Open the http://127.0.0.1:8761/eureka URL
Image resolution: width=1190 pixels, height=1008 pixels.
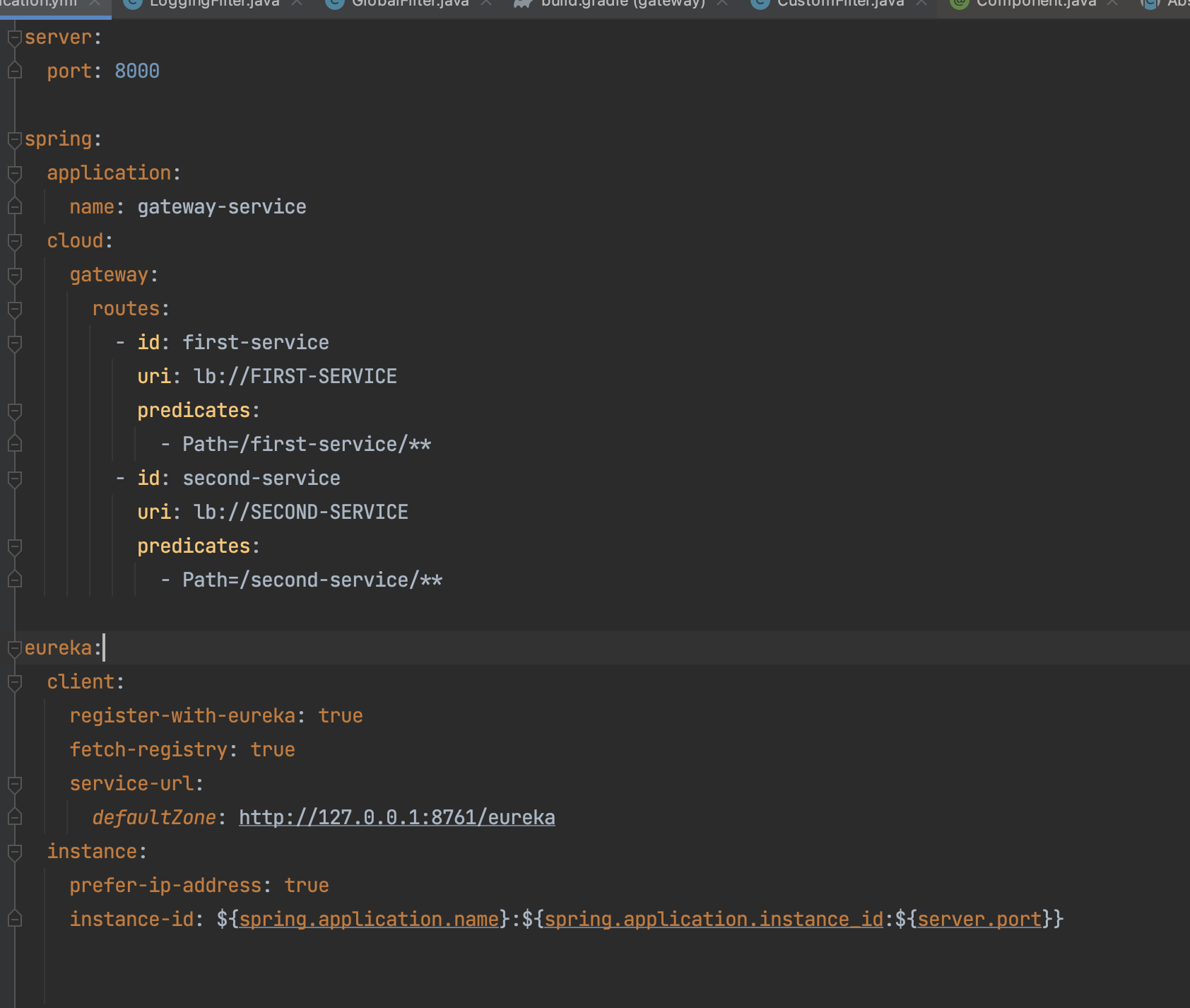pos(397,818)
